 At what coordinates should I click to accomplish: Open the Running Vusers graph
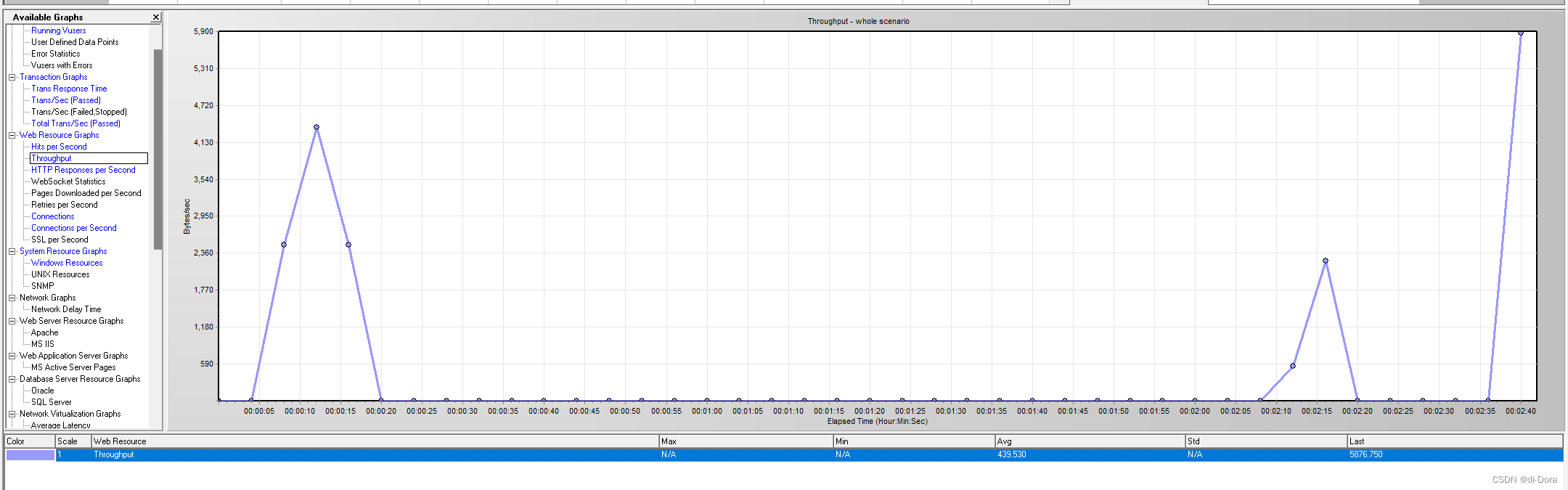[x=58, y=30]
